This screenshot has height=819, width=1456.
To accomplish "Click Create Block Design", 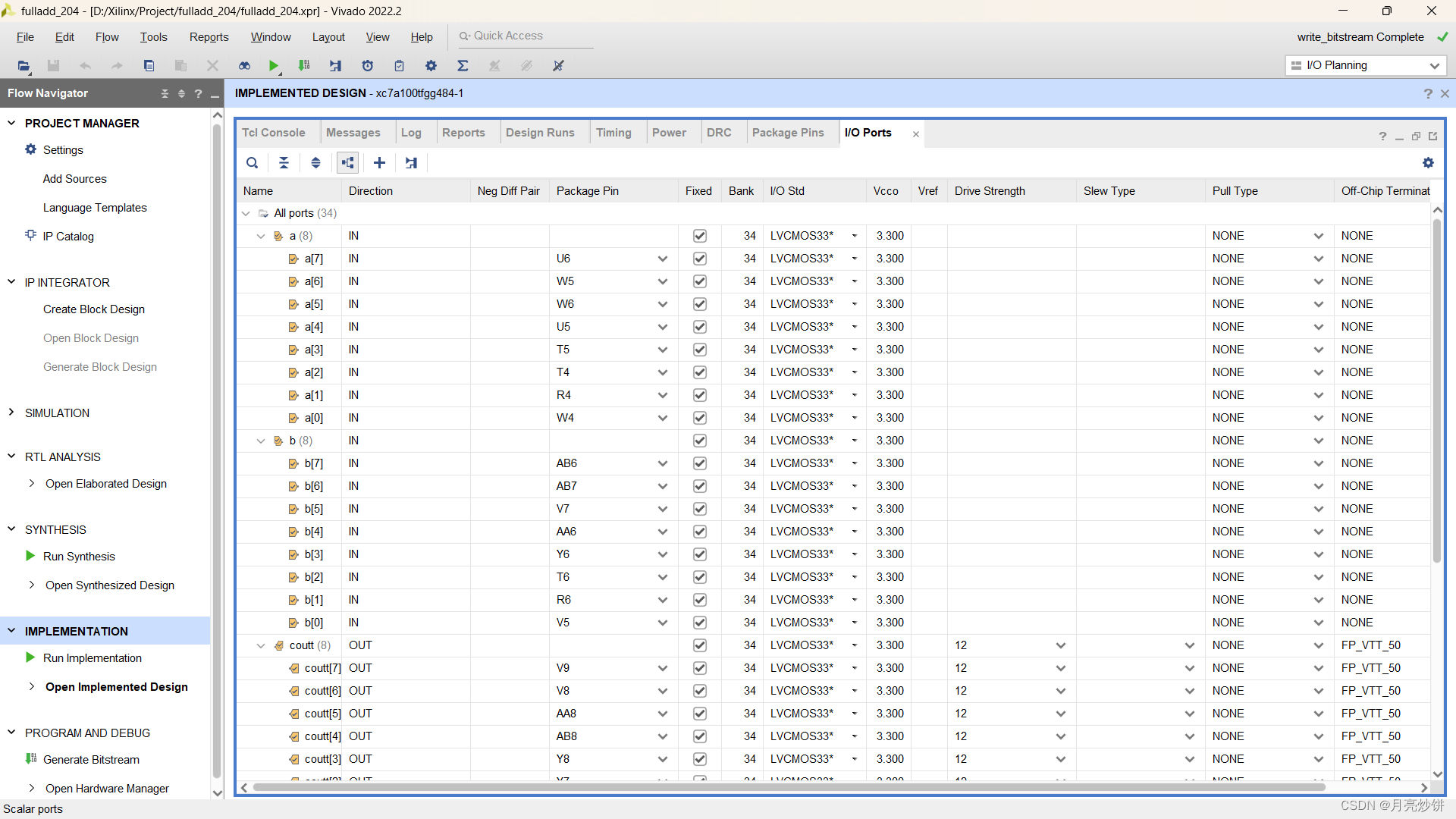I will pyautogui.click(x=94, y=309).
